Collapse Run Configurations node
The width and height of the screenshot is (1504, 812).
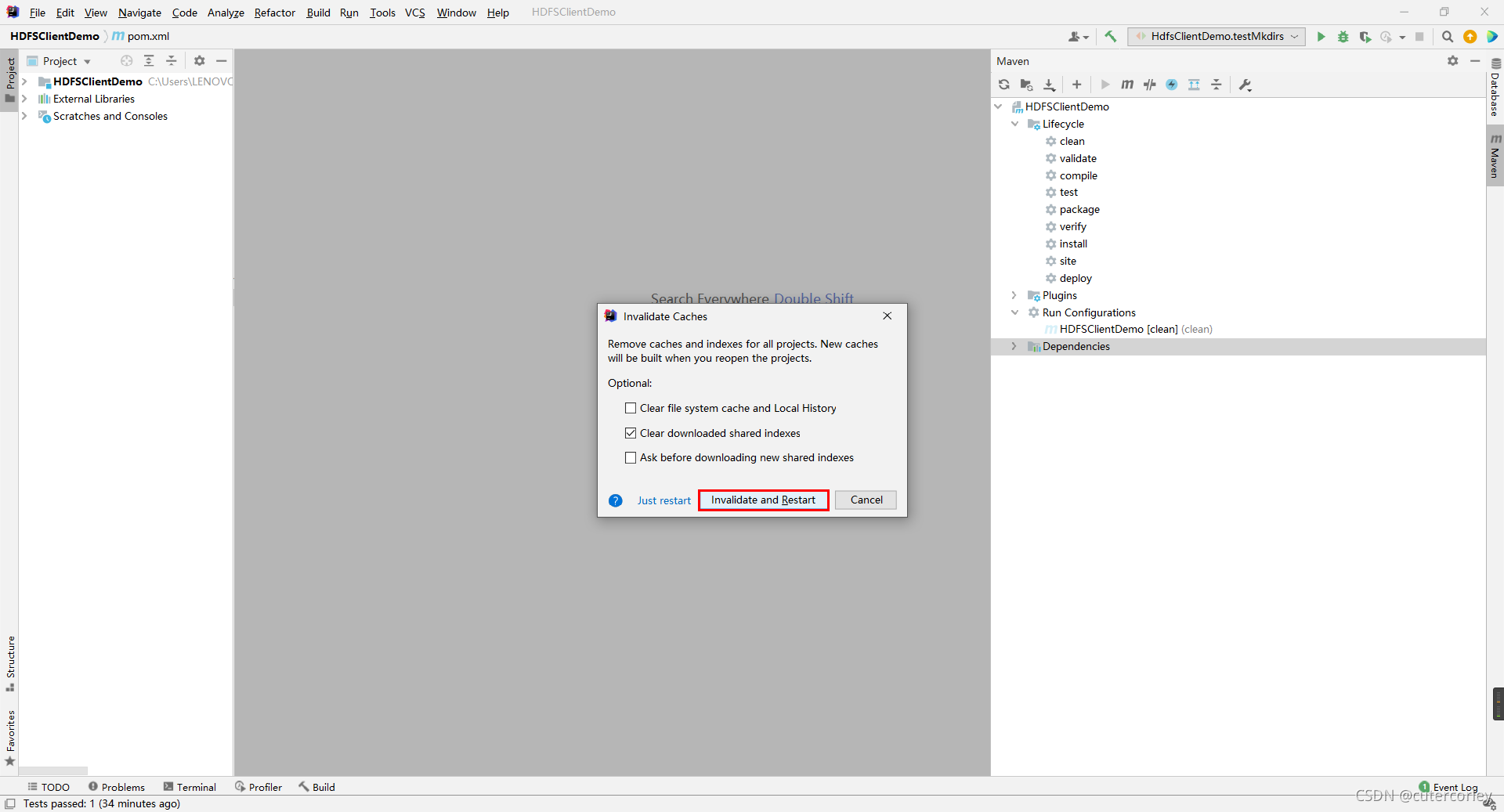[x=1015, y=312]
